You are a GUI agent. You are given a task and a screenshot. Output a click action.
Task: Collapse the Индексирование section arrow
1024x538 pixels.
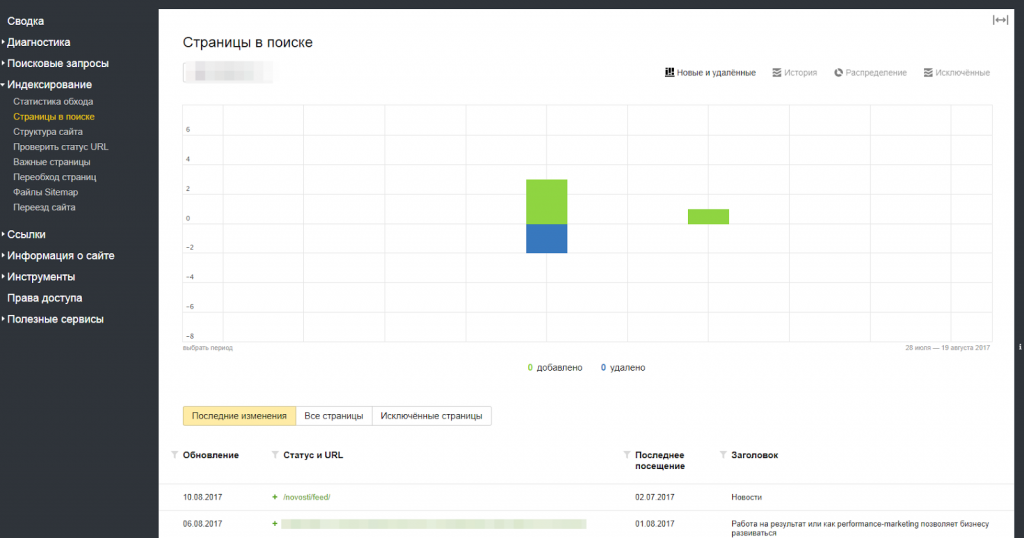(x=3, y=85)
